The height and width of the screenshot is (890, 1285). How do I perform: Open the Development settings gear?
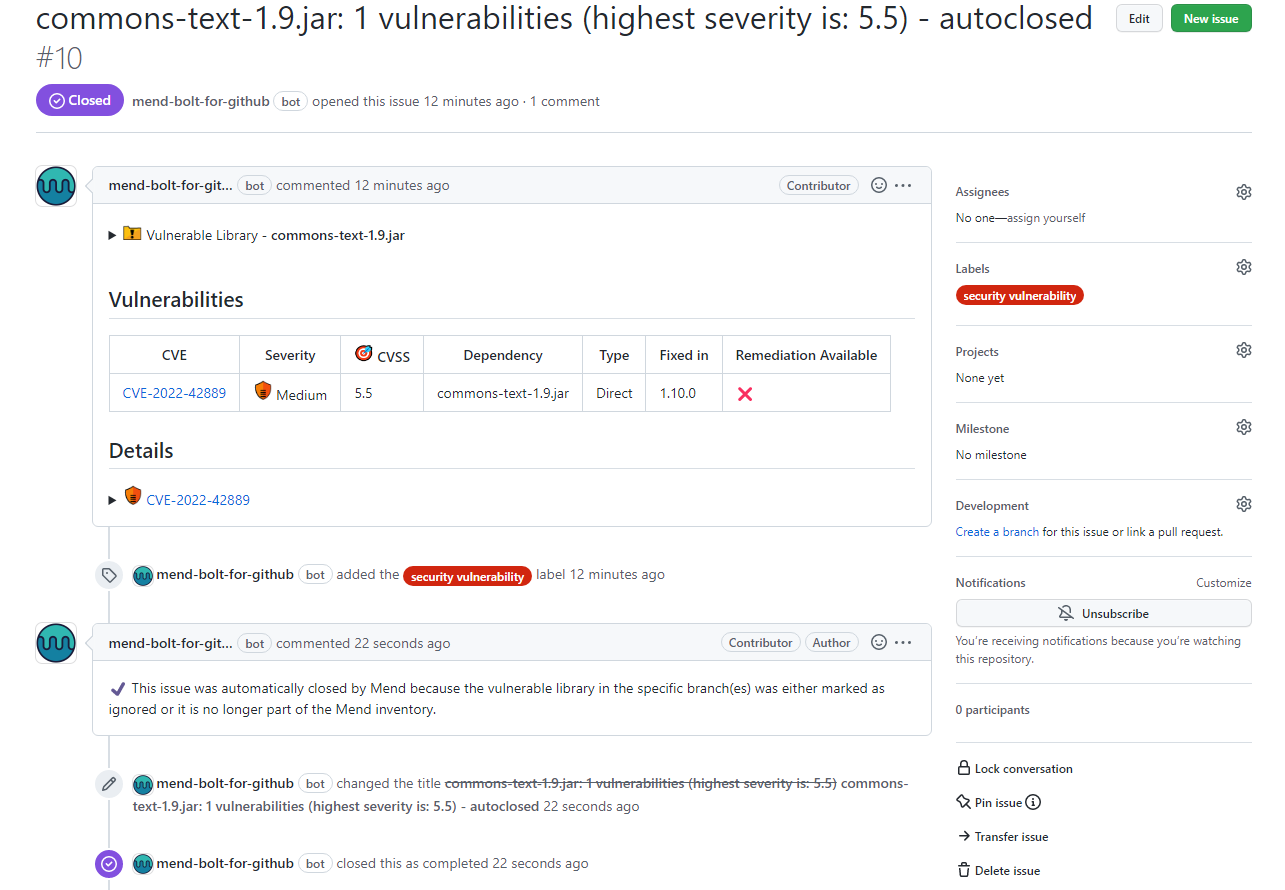point(1243,504)
